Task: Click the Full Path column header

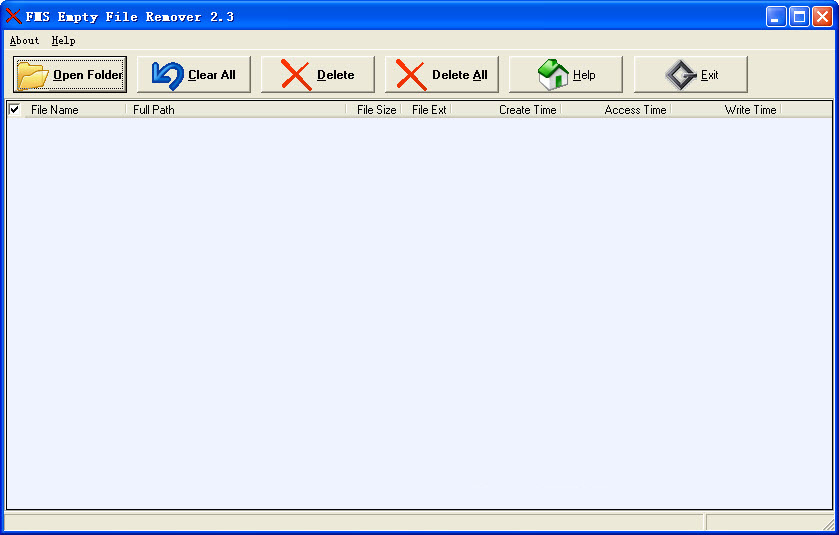Action: pyautogui.click(x=235, y=110)
